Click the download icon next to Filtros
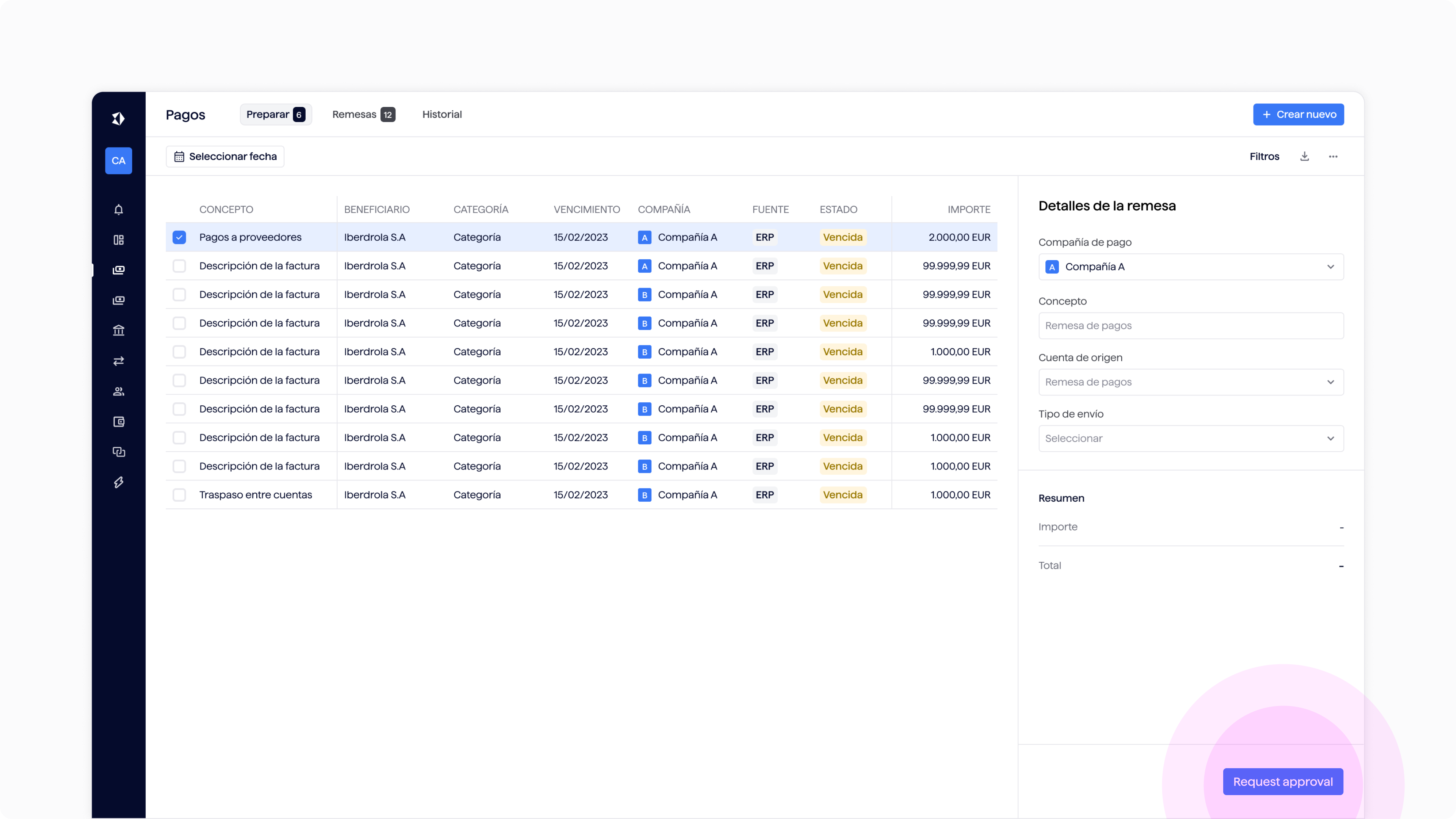The image size is (1456, 819). pos(1304,157)
